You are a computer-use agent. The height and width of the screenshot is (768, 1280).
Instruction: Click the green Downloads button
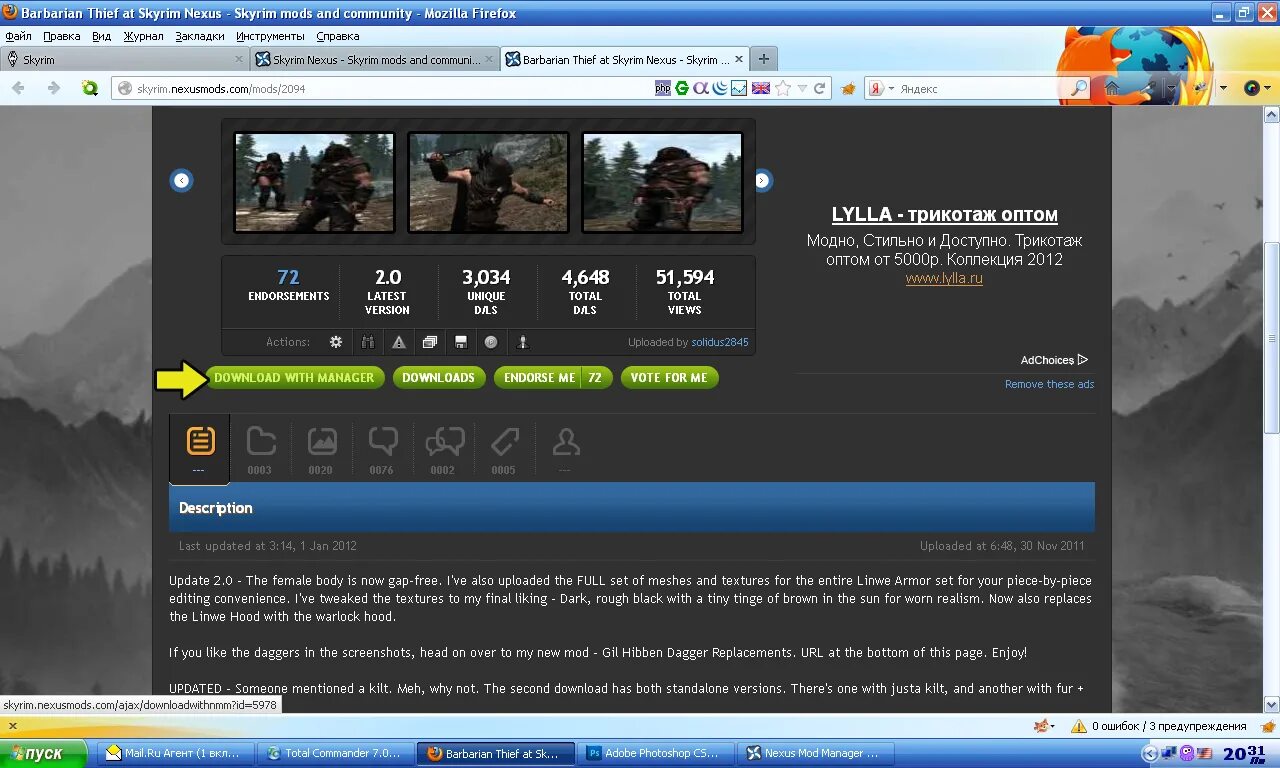(x=439, y=378)
